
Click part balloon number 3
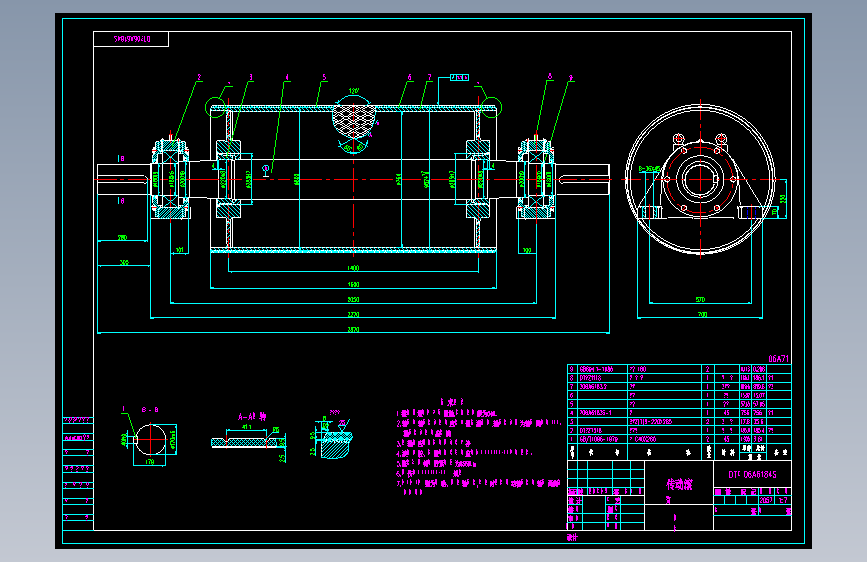pos(251,77)
